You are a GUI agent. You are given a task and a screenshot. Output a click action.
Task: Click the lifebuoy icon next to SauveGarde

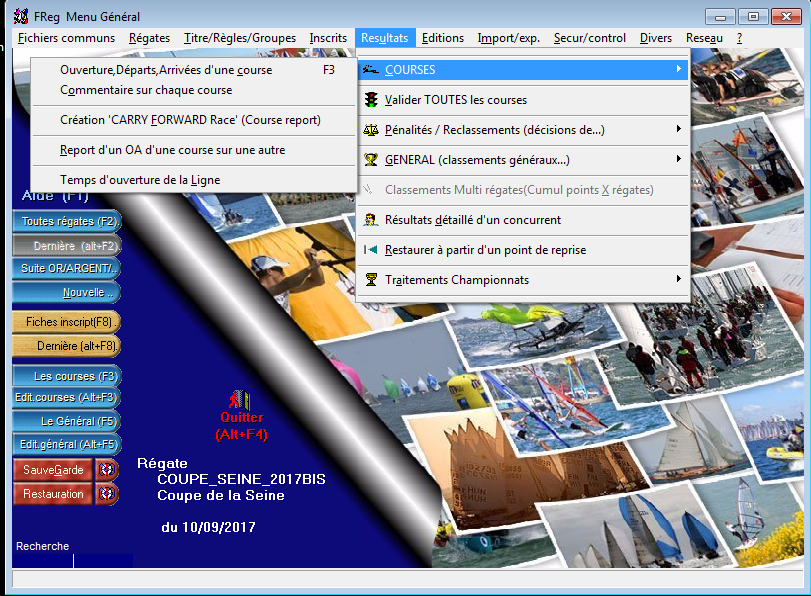(x=107, y=470)
